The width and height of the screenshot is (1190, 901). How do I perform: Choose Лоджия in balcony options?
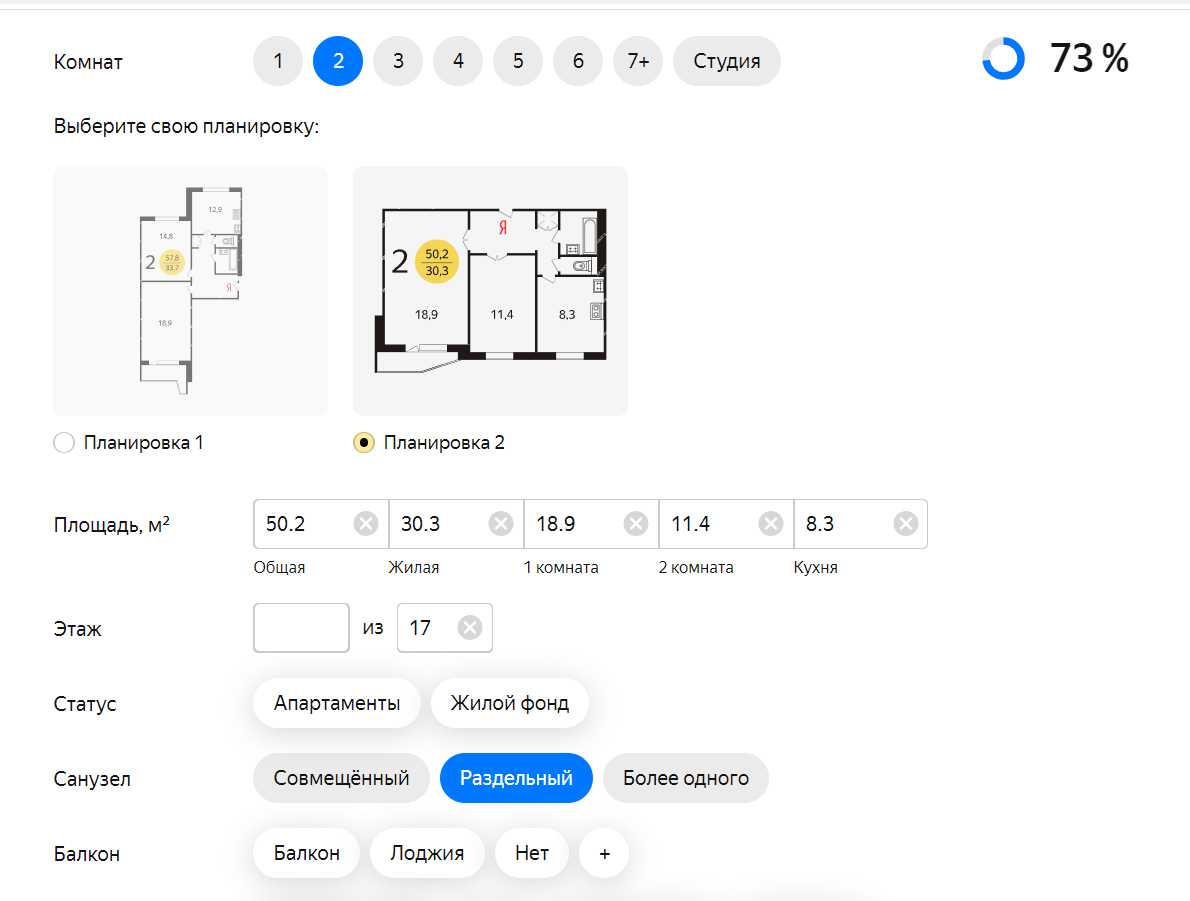click(427, 853)
